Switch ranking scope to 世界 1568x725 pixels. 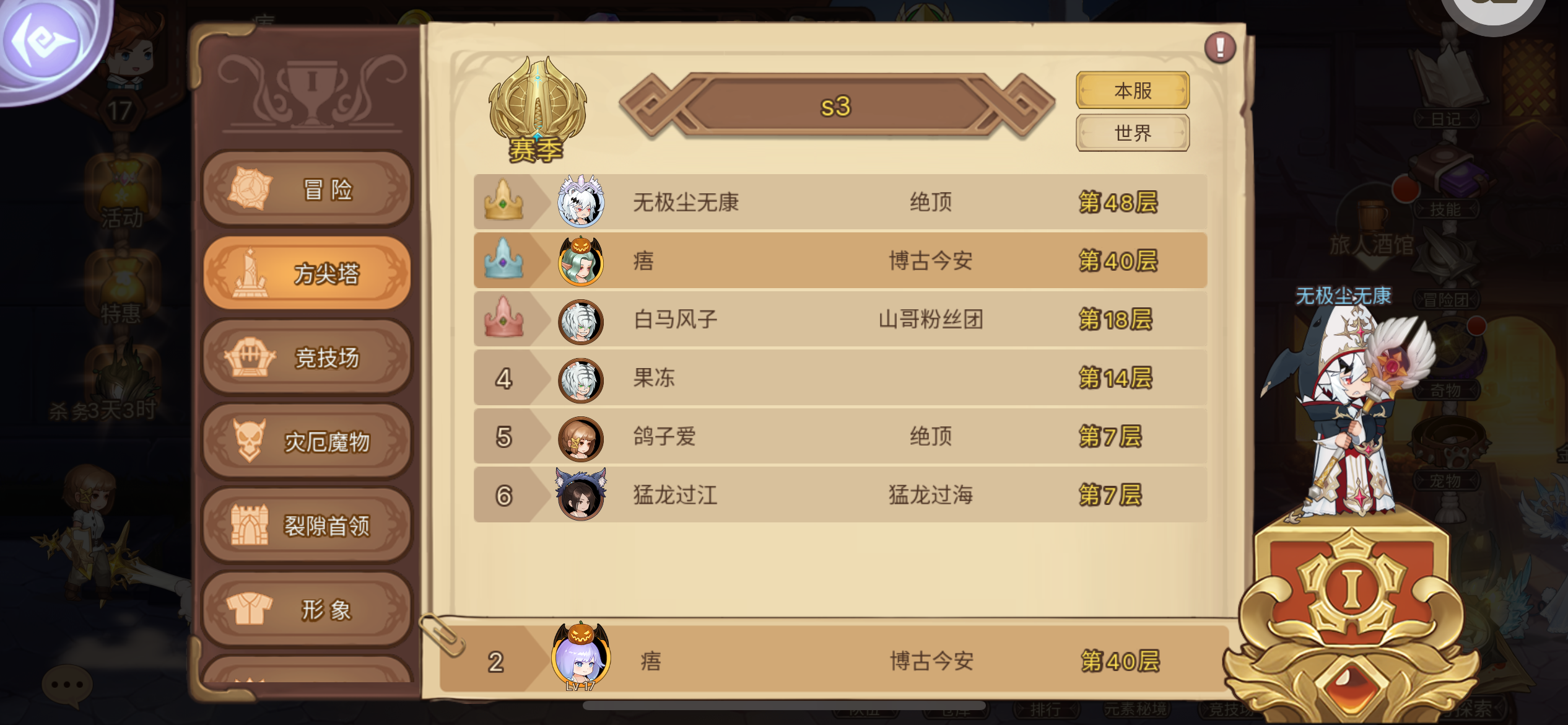click(x=1133, y=133)
